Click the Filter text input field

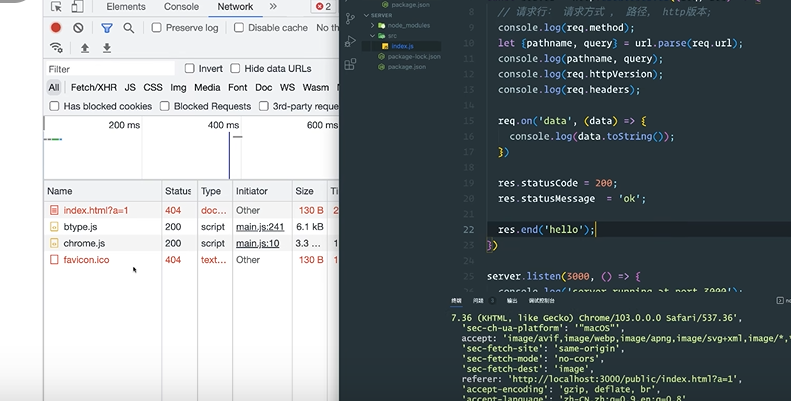pyautogui.click(x=110, y=69)
